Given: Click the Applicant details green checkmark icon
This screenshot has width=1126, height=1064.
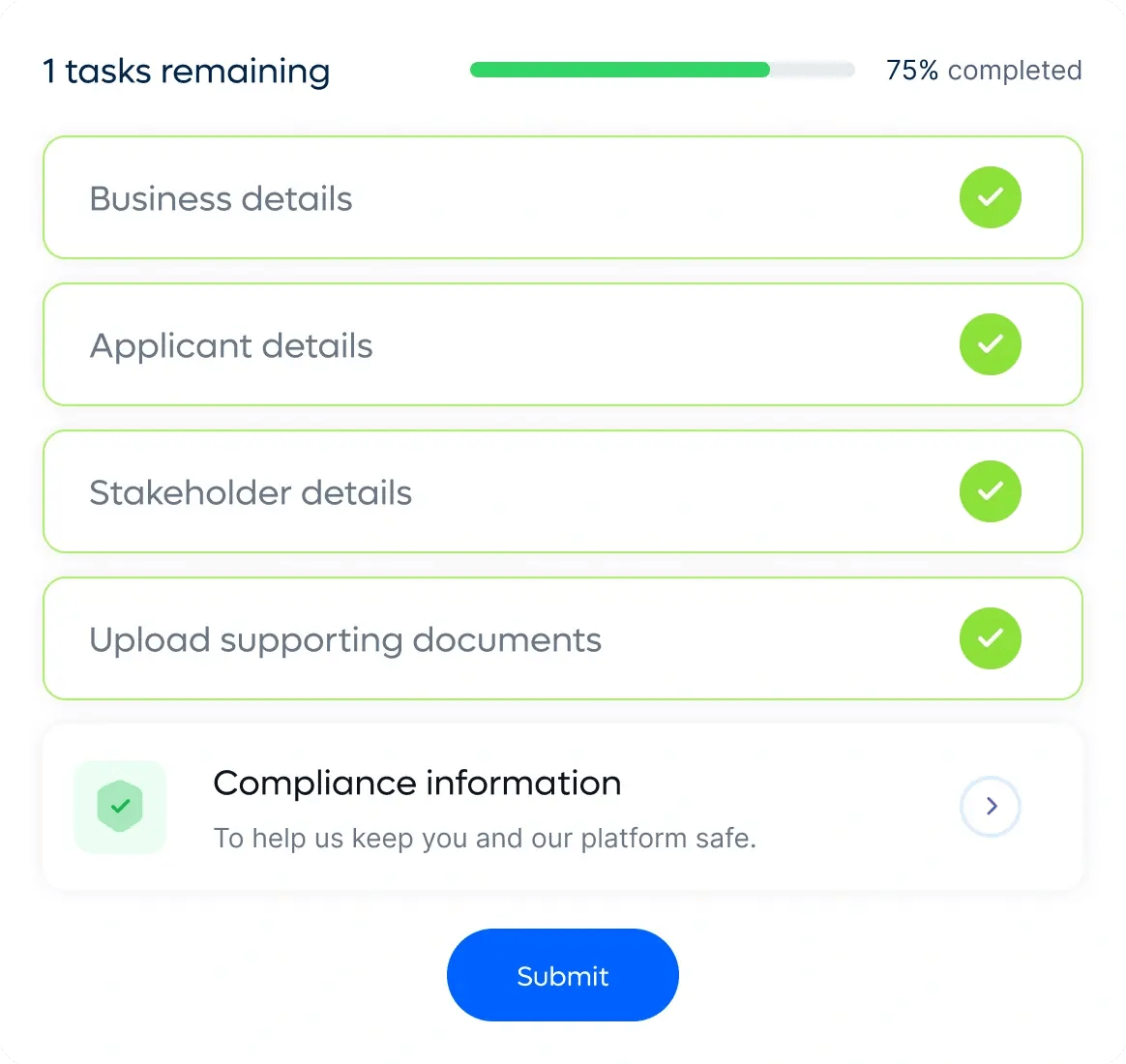Looking at the screenshot, I should tap(990, 344).
